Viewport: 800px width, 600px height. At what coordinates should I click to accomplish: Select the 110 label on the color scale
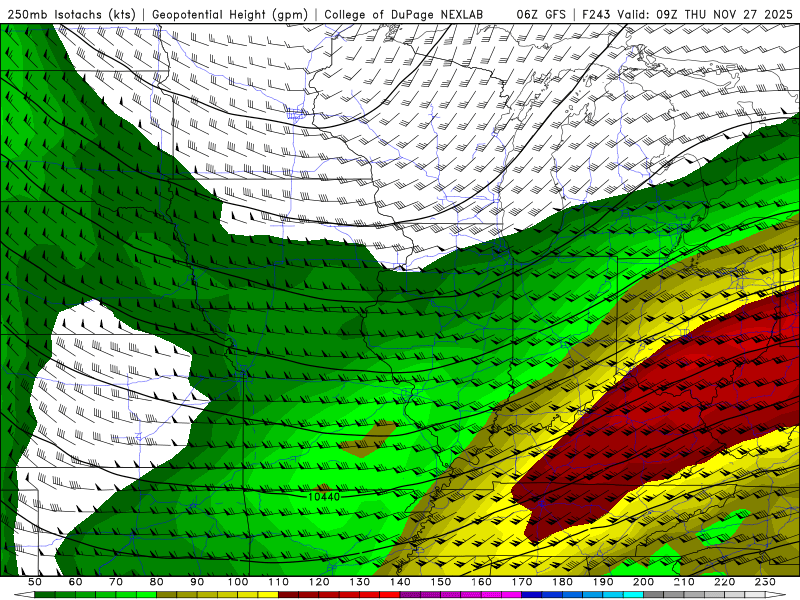click(x=278, y=582)
